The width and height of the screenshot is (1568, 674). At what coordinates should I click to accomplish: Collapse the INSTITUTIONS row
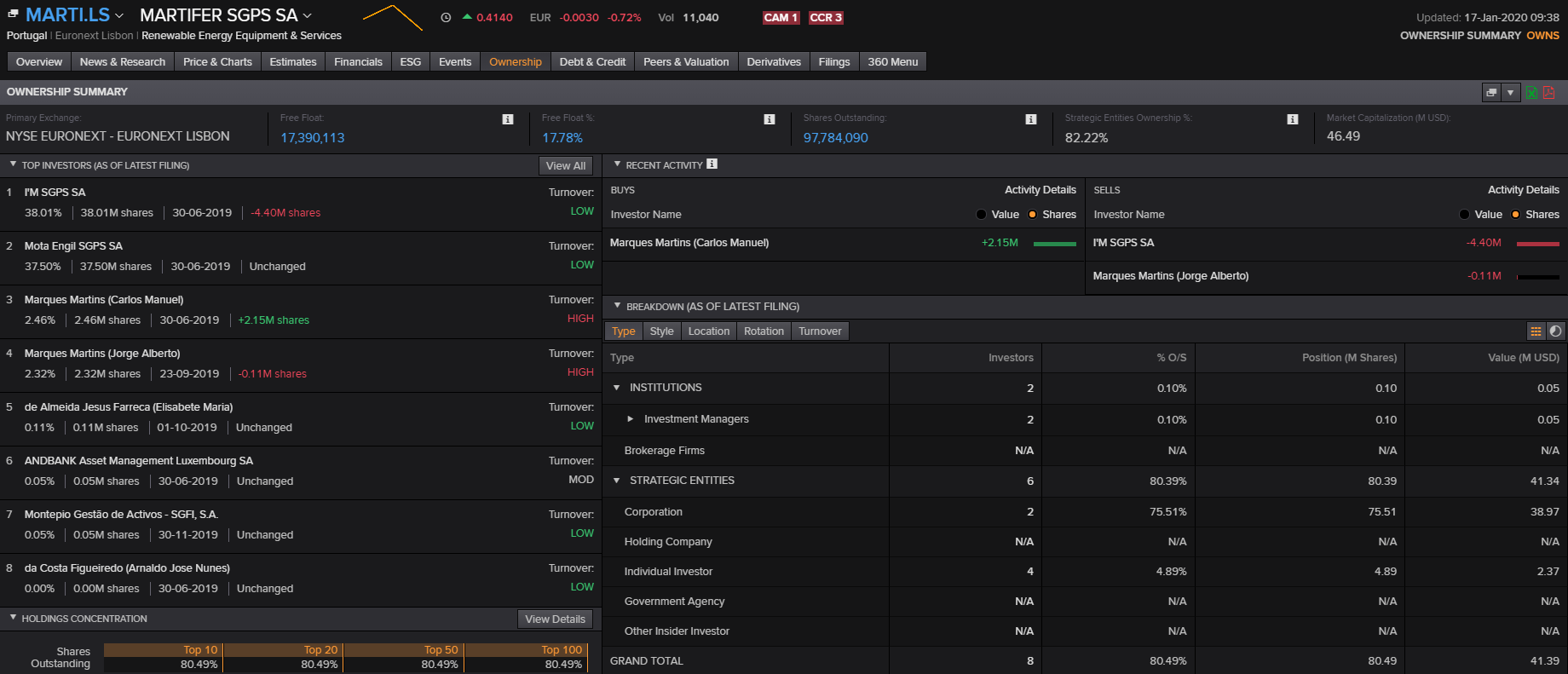(617, 388)
